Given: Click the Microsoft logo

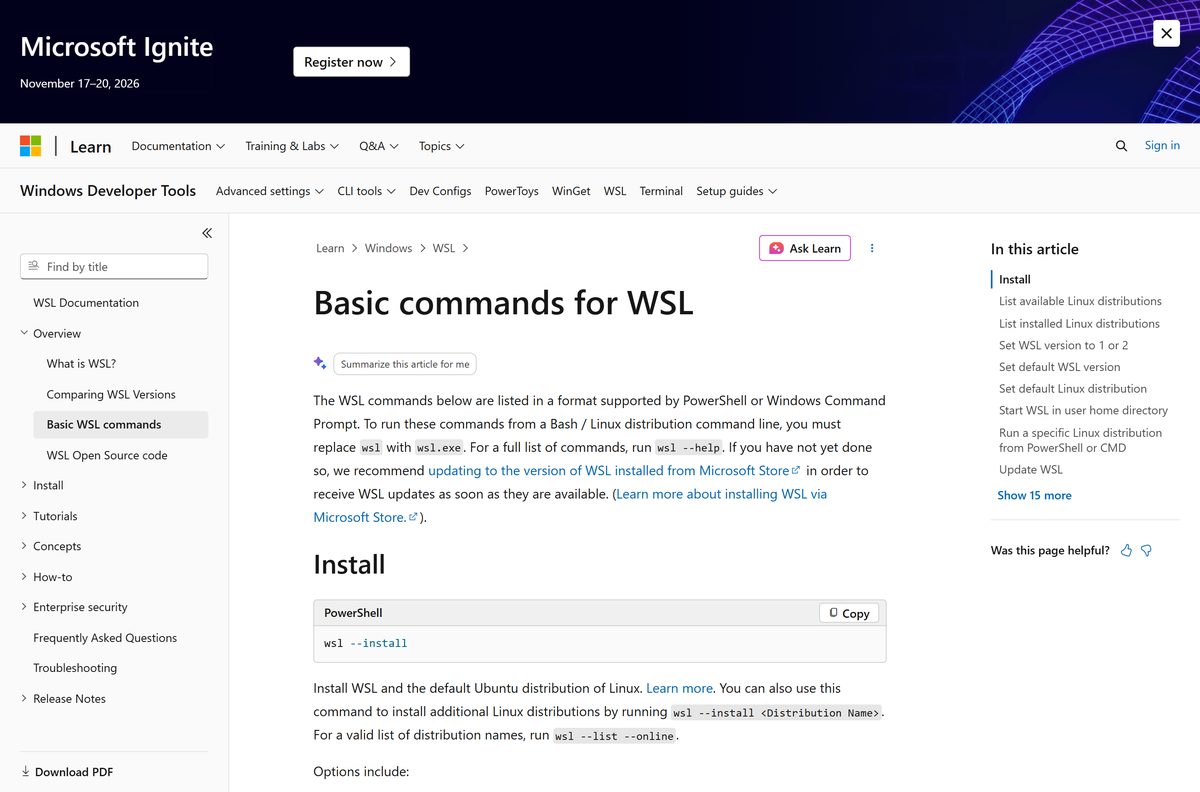Looking at the screenshot, I should click(x=31, y=146).
